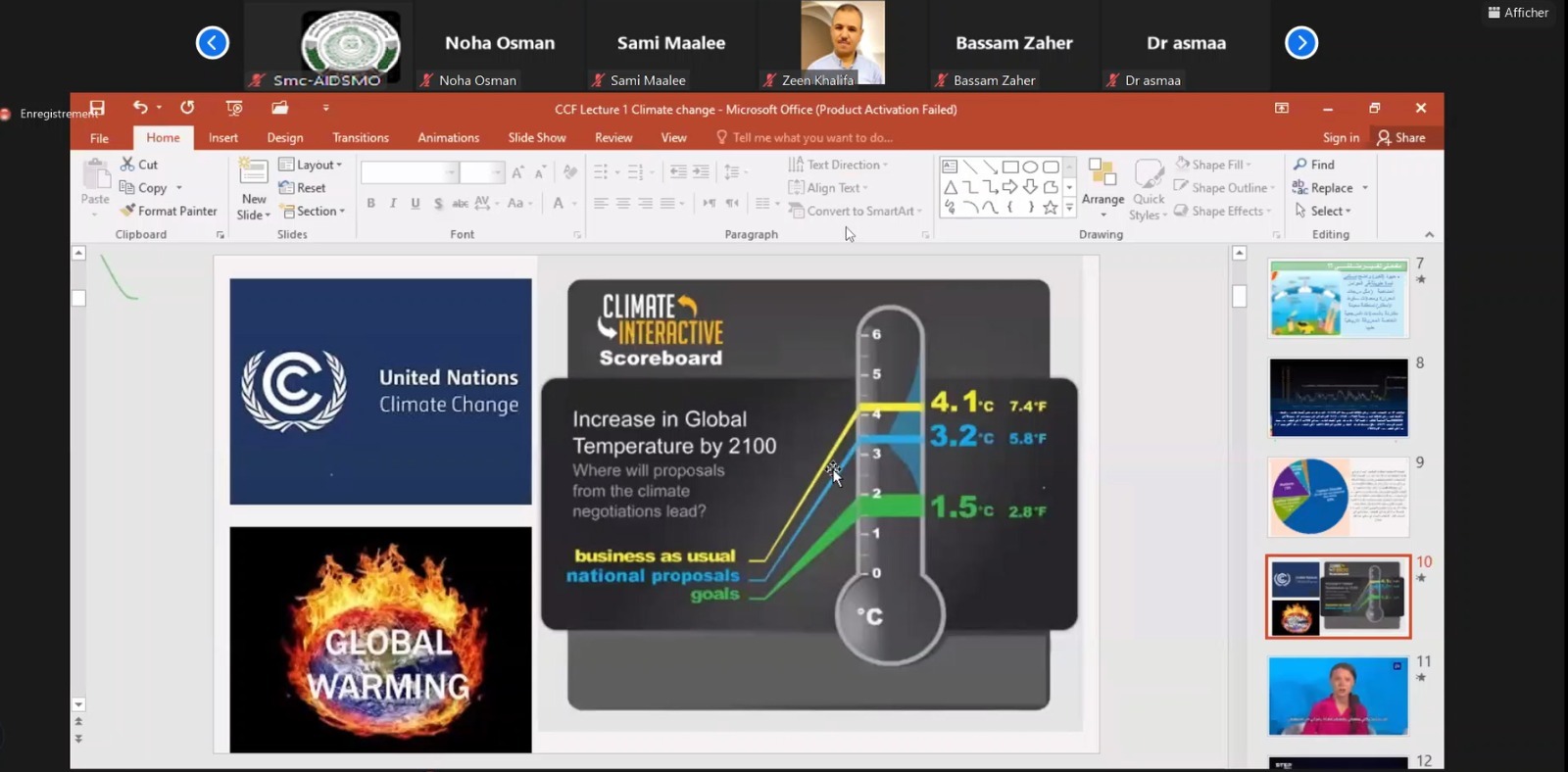Click Decrease List Level icon
Viewport: 1568px width, 772px height.
(678, 172)
